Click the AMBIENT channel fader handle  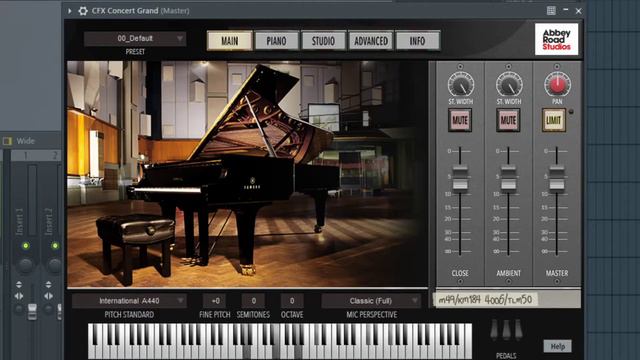(x=508, y=178)
